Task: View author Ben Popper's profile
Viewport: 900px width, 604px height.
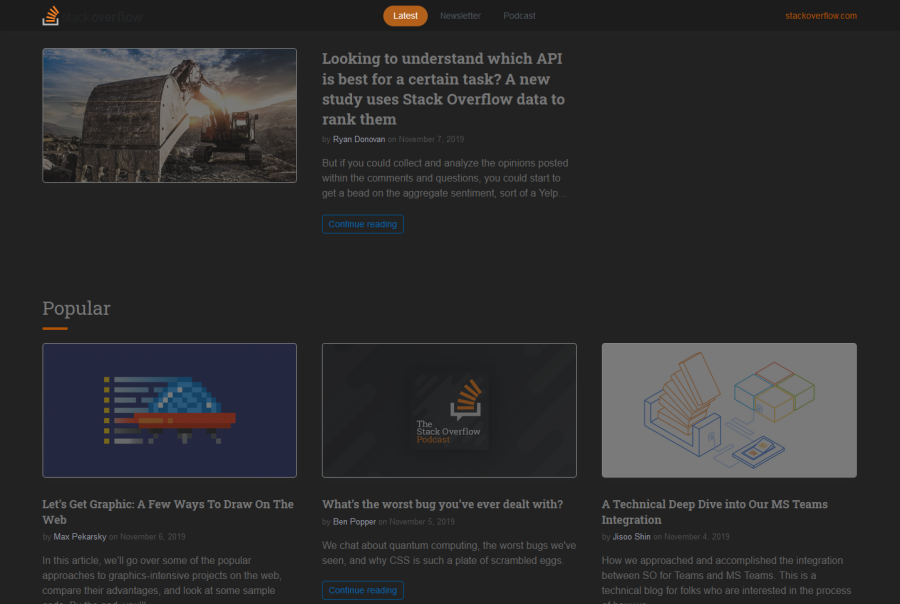Action: tap(354, 522)
